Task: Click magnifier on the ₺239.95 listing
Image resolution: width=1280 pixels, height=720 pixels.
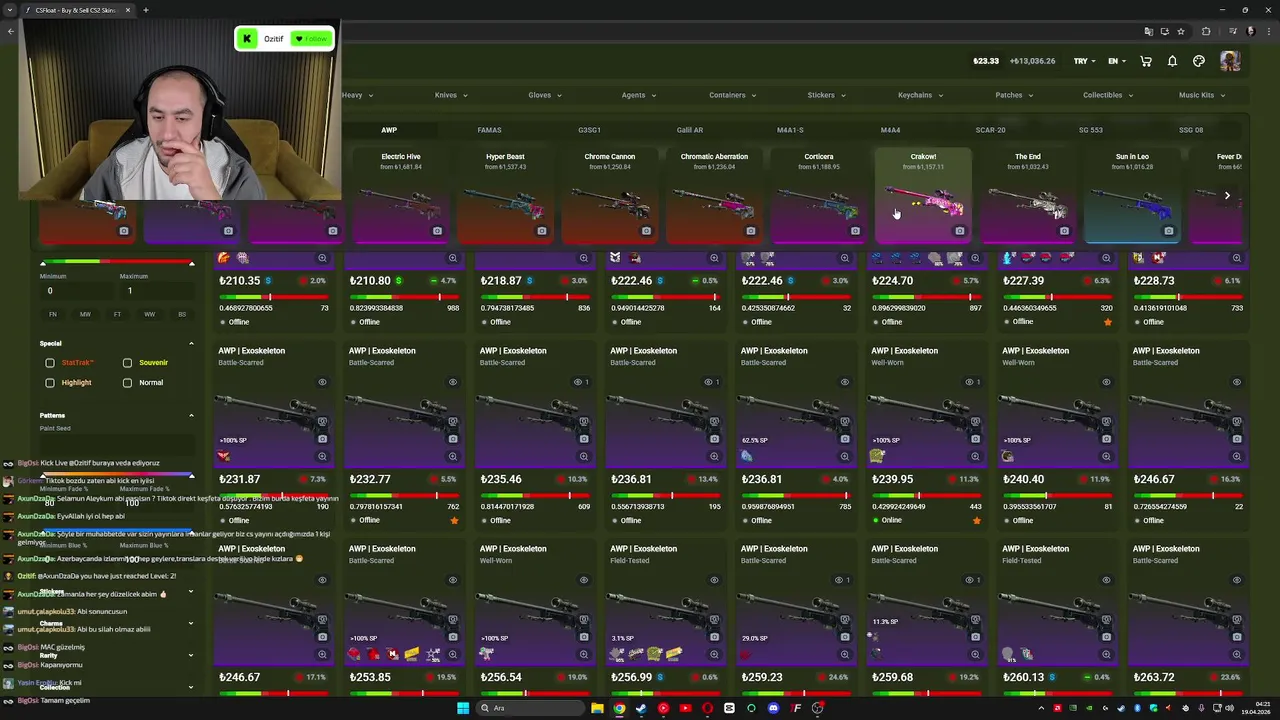Action: coord(975,456)
